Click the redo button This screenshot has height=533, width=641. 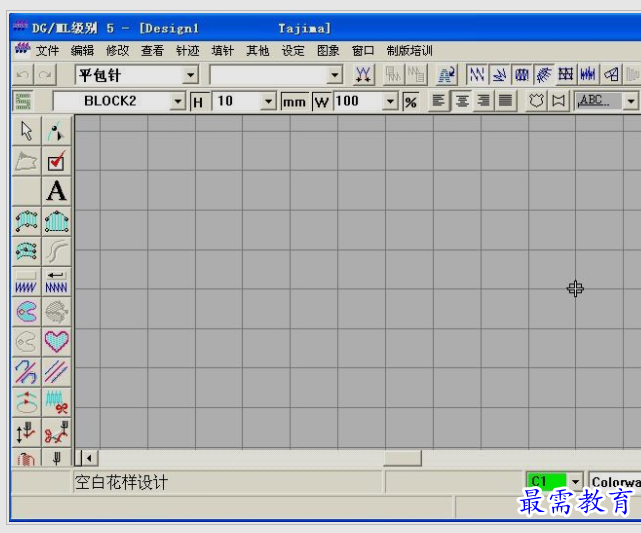45,75
